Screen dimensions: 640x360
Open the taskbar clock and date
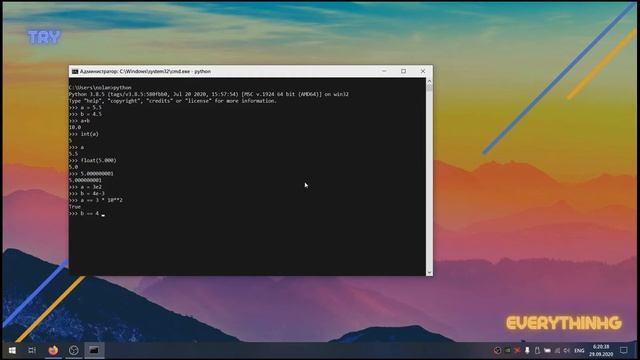[x=601, y=350]
